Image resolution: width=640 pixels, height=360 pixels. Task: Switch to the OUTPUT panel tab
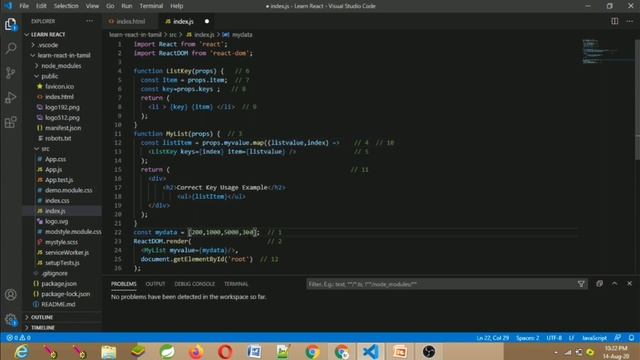pos(156,284)
